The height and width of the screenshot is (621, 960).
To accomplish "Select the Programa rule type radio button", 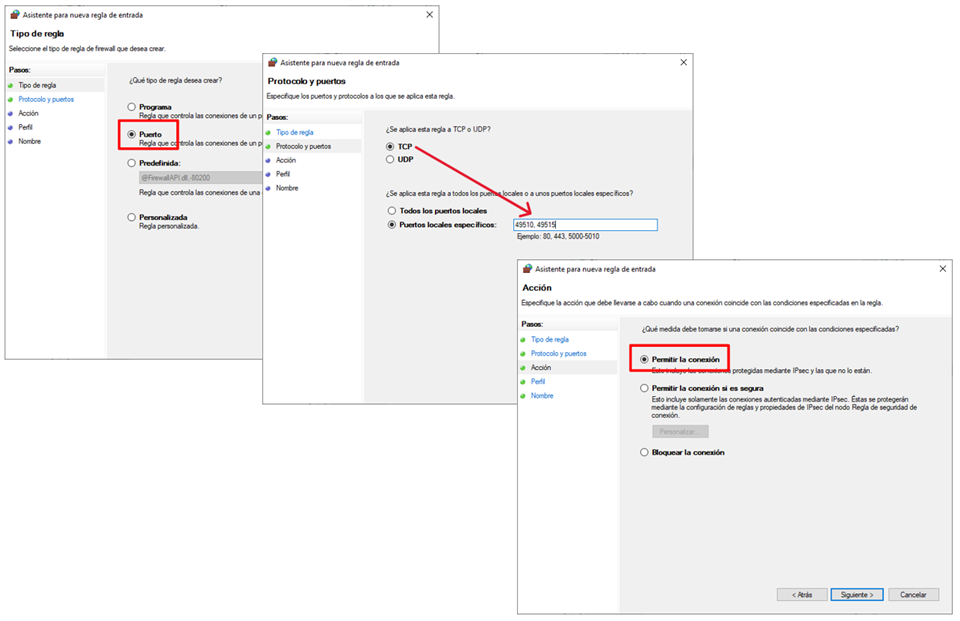I will pyautogui.click(x=131, y=107).
